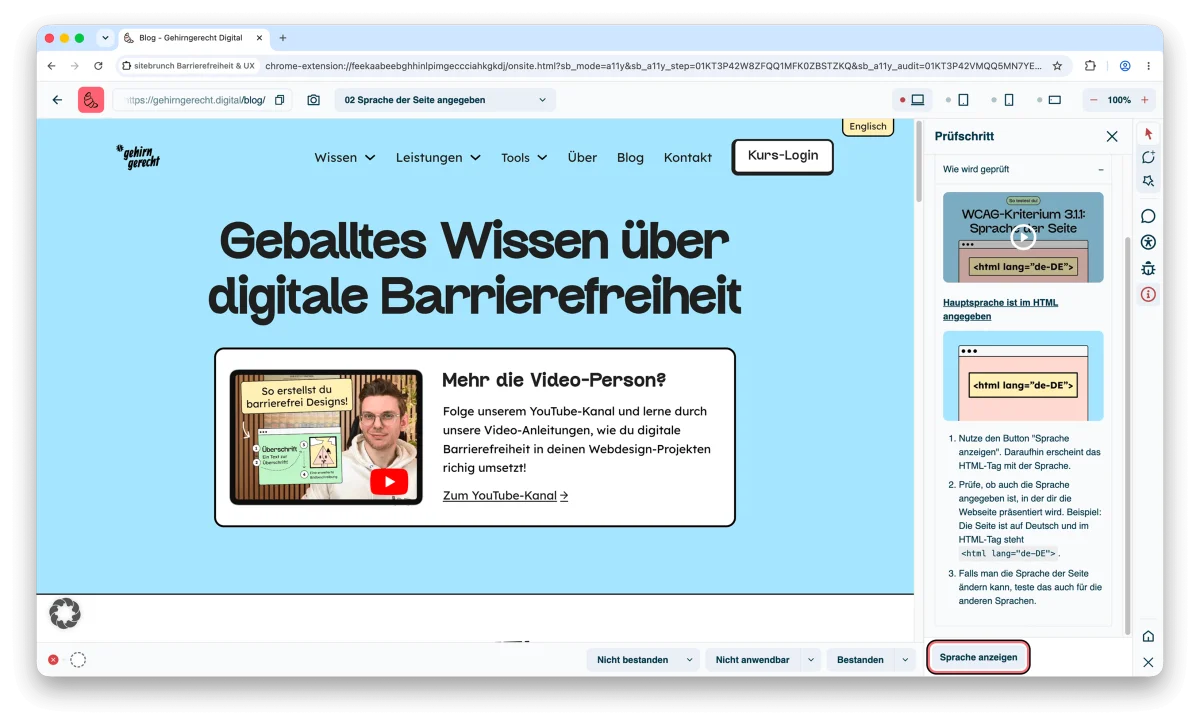1200x725 pixels.
Task: Click the dashed circle icon in bottom bar
Action: tap(78, 660)
